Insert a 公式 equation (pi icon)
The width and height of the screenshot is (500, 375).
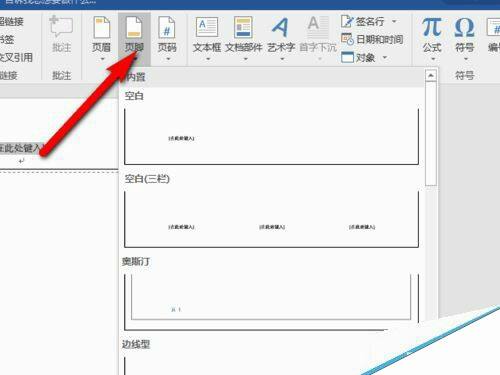[x=432, y=27]
